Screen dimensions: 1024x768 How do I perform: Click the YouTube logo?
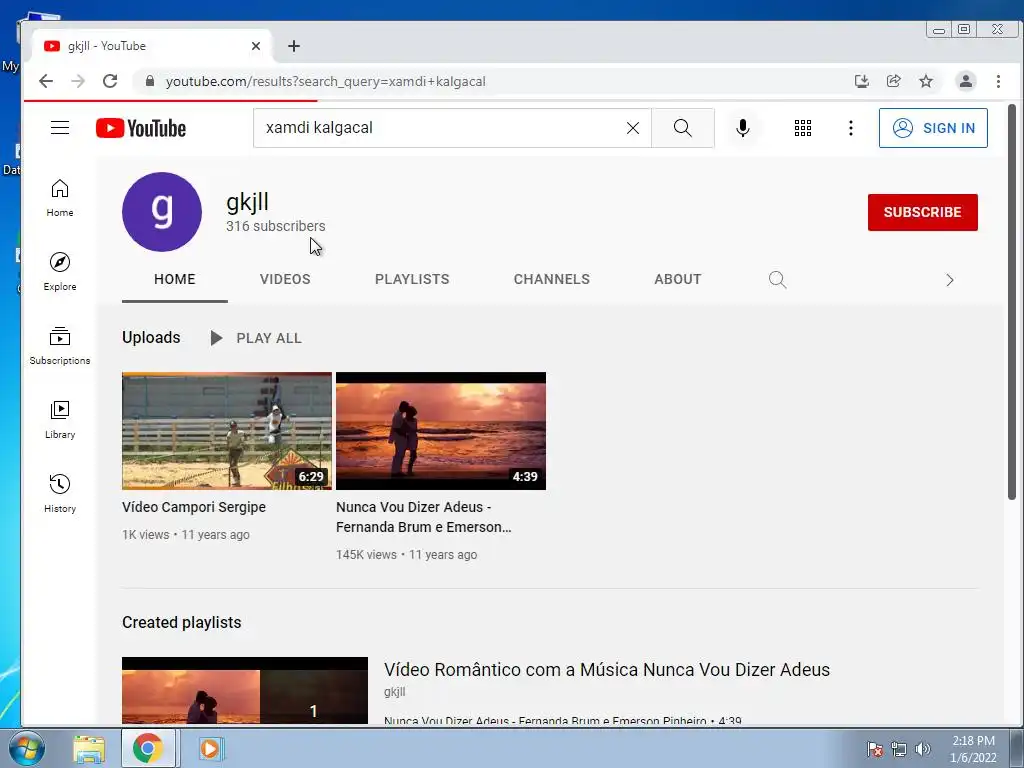[141, 128]
